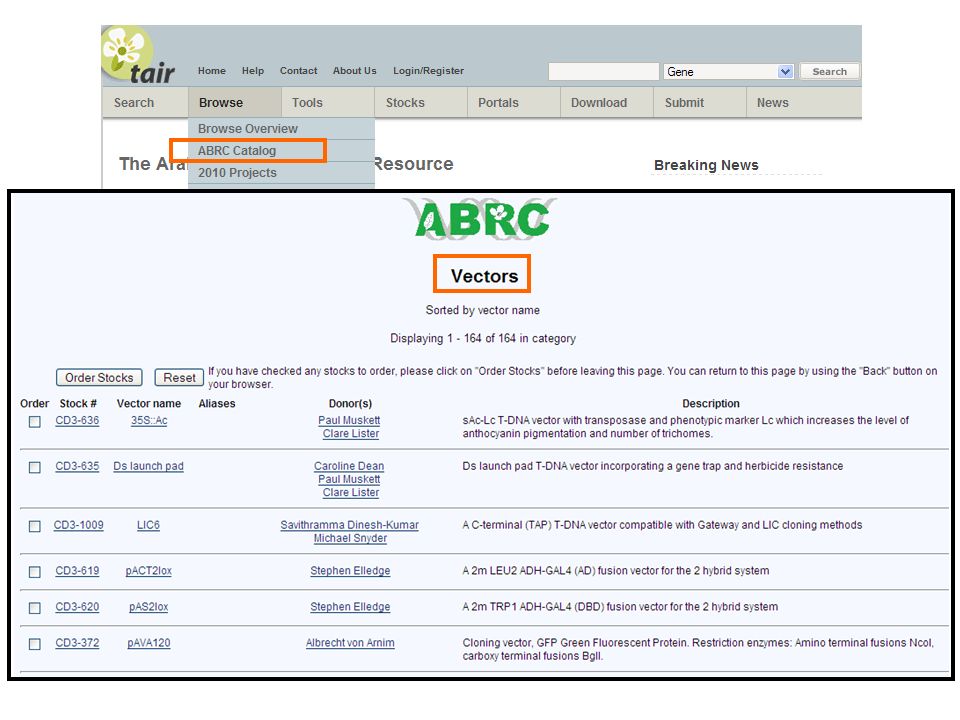This screenshot has height=720, width=960.
Task: Open donor Caroline Dean link
Action: click(349, 466)
